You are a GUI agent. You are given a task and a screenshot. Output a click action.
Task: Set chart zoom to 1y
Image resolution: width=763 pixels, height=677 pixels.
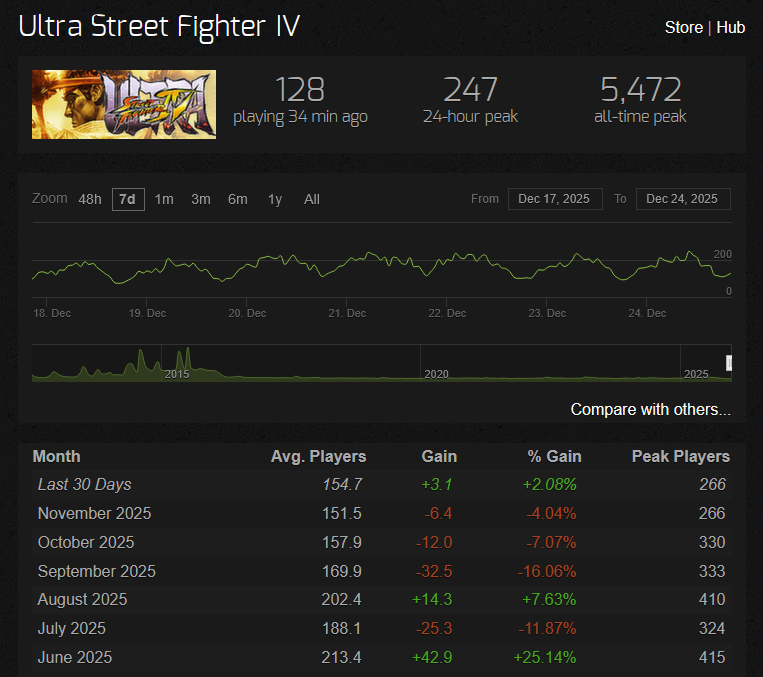click(274, 199)
